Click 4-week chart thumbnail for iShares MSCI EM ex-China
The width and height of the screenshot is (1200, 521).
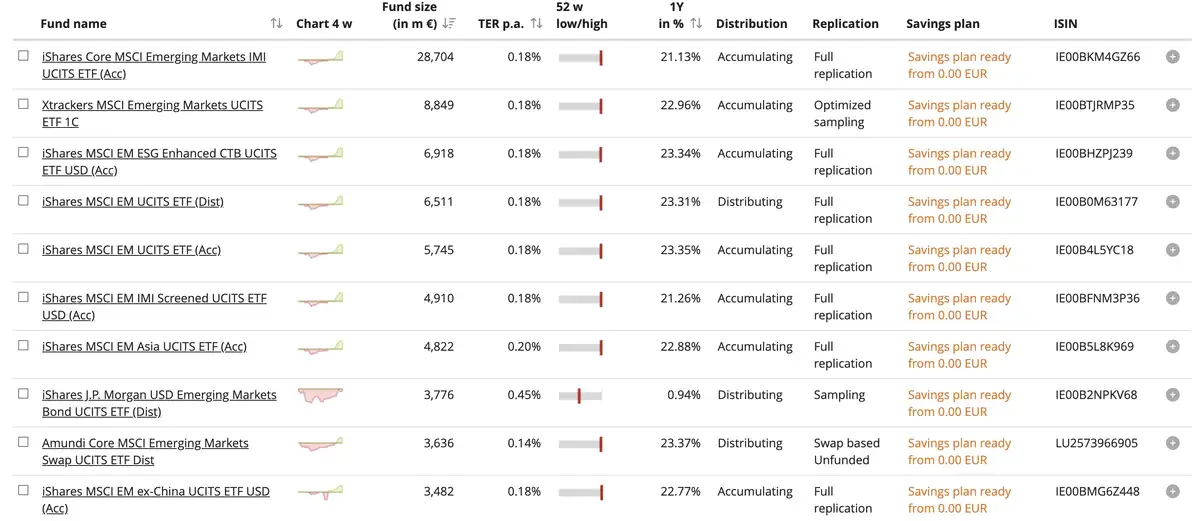click(321, 492)
